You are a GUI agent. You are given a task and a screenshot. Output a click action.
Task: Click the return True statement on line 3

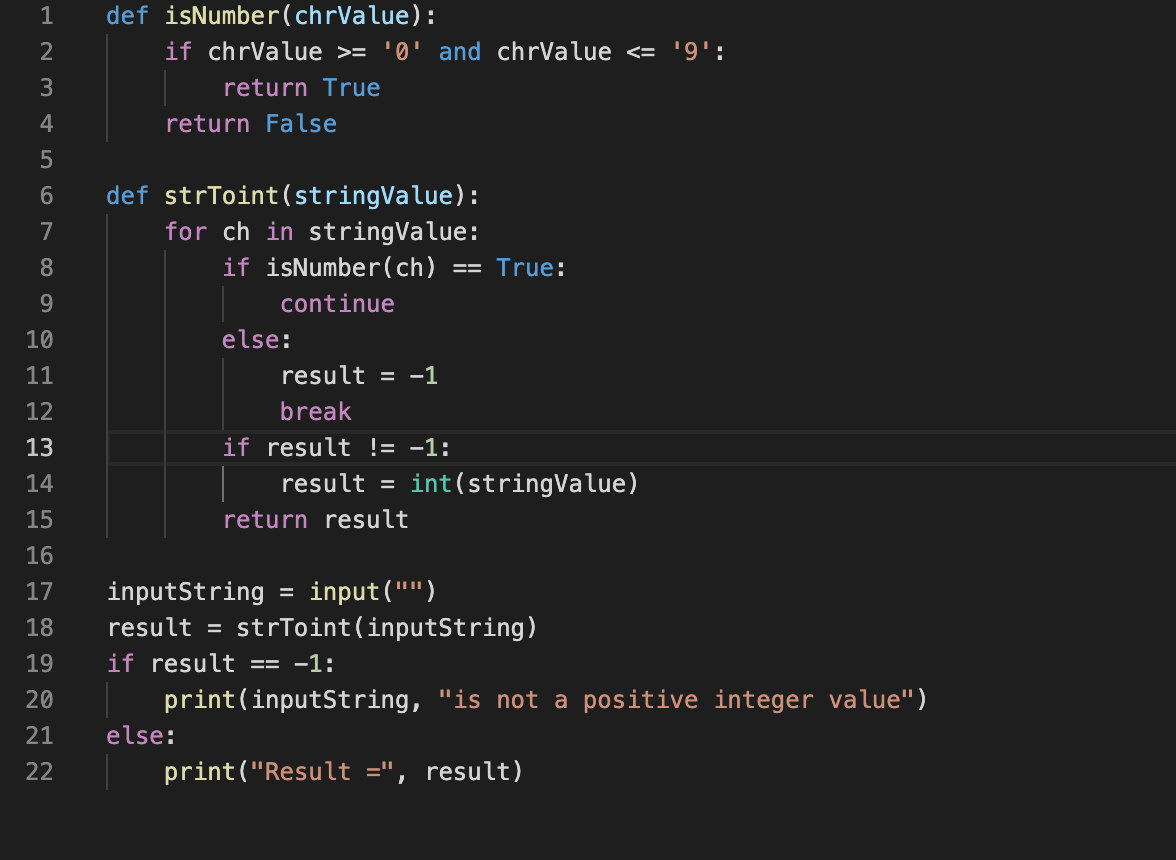click(x=300, y=87)
